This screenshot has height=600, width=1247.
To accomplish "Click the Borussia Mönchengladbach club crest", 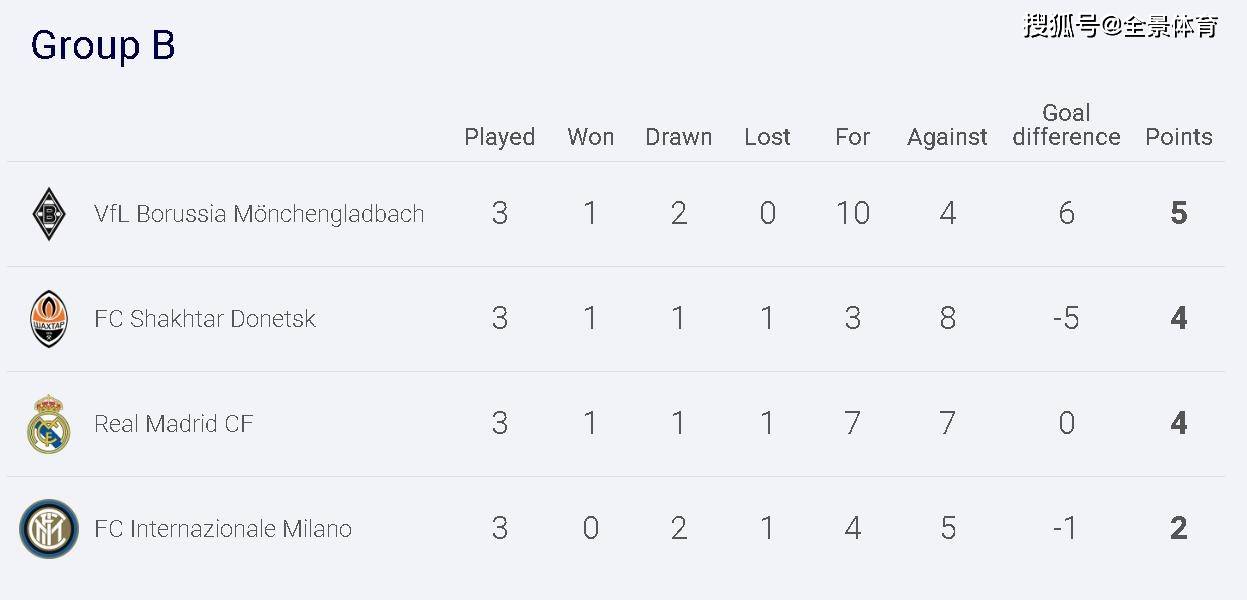I will pos(48,213).
